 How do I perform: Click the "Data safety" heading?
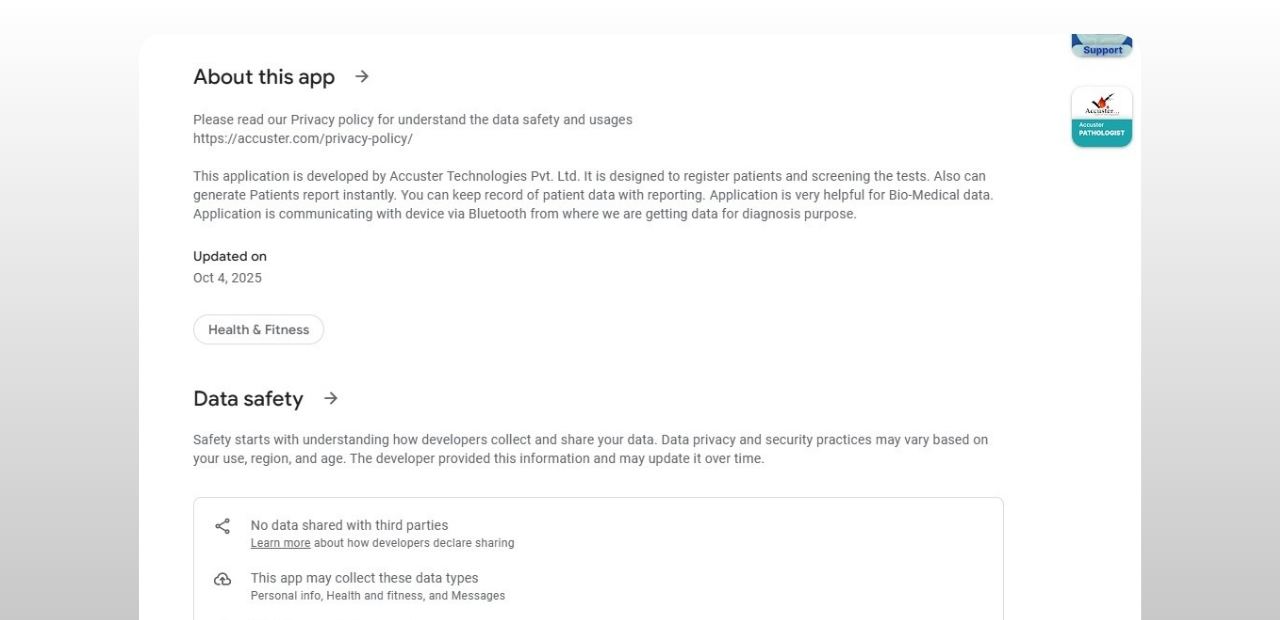[x=248, y=398]
